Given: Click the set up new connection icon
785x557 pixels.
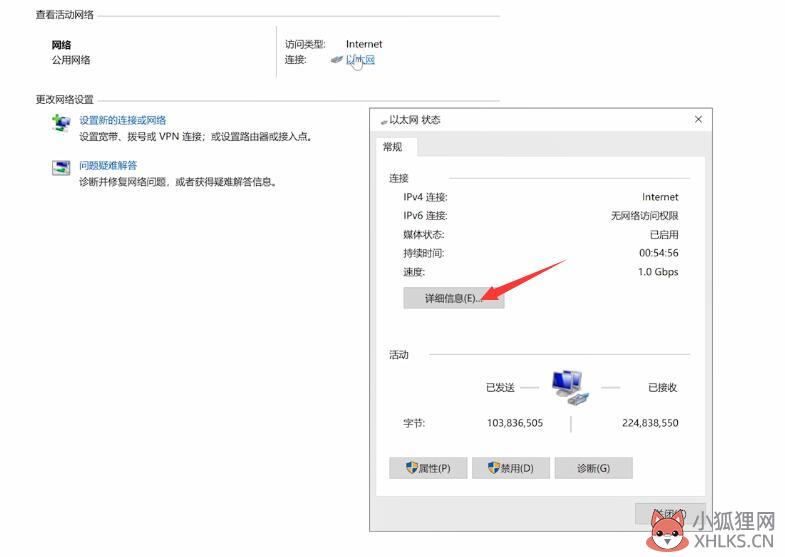Looking at the screenshot, I should pyautogui.click(x=62, y=123).
